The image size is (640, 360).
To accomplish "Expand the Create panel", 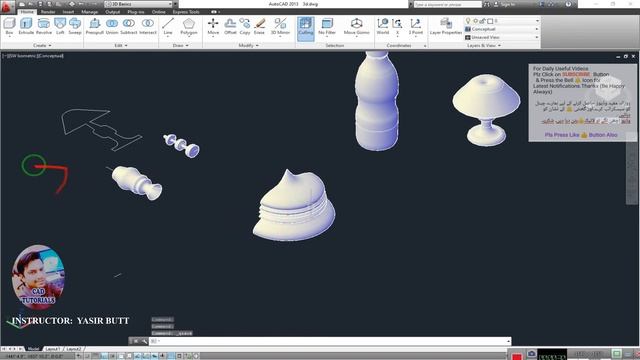I will [x=42, y=45].
